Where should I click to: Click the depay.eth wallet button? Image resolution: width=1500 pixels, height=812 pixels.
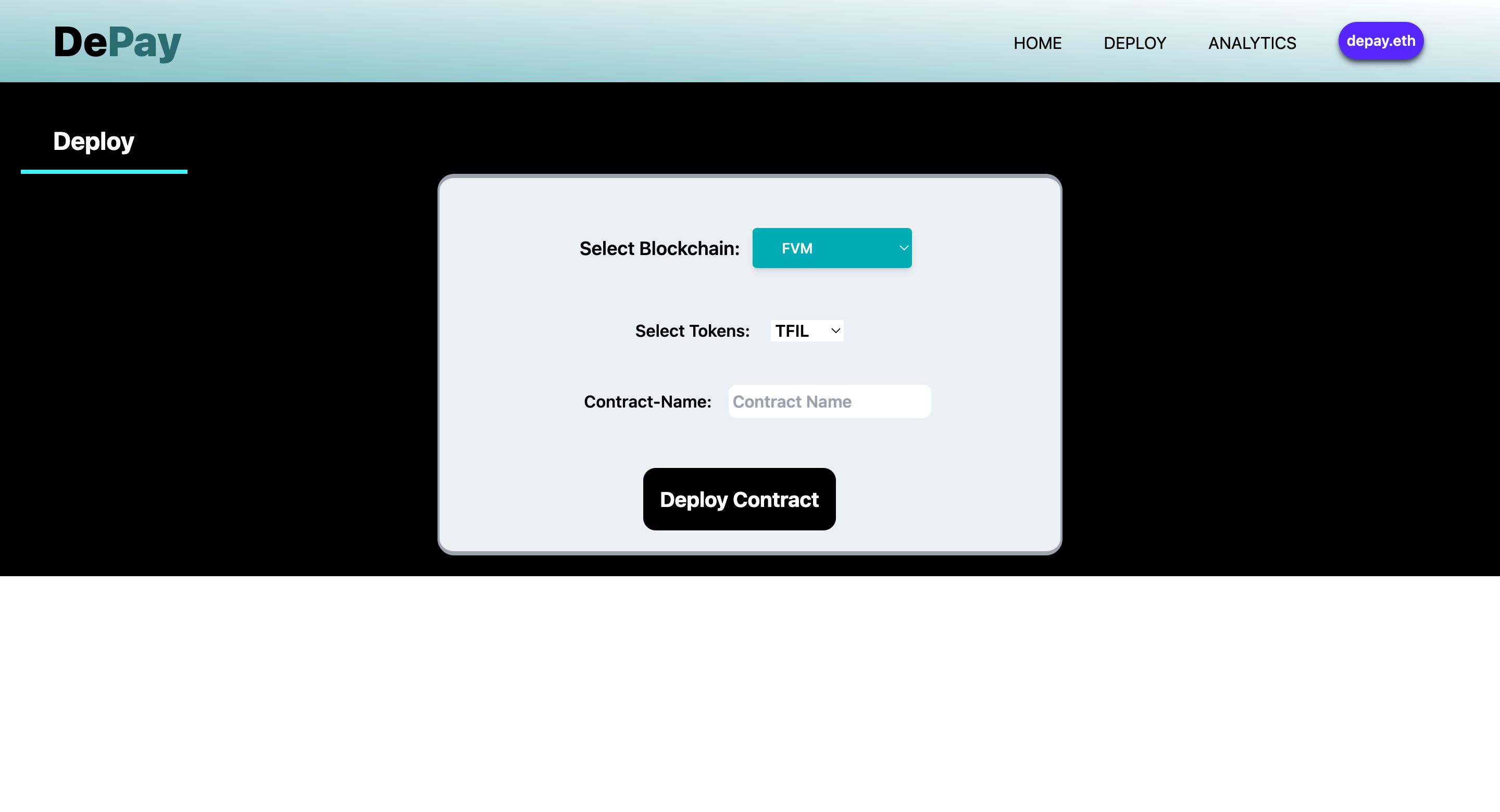(x=1381, y=41)
